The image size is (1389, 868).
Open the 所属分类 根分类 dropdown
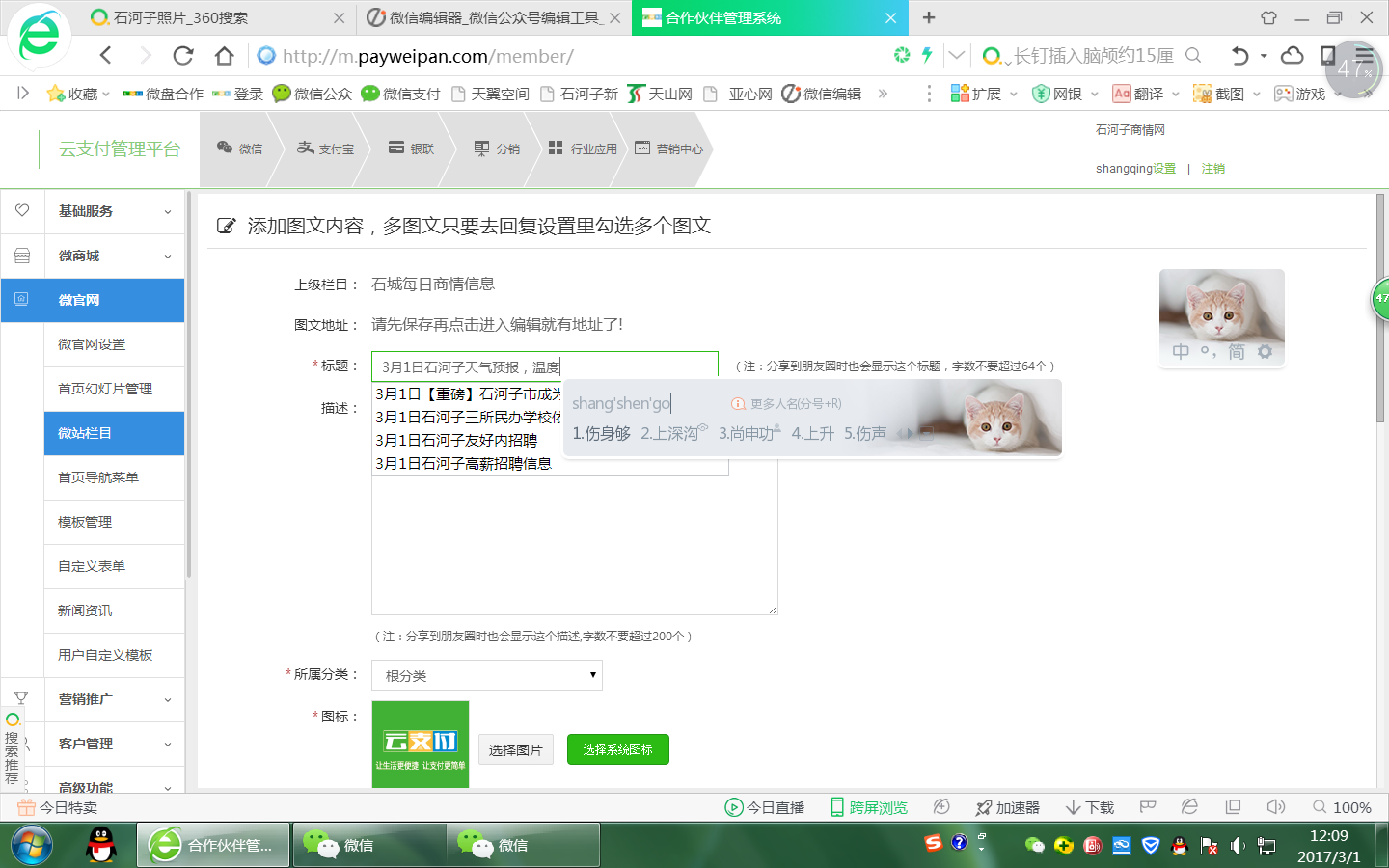(x=487, y=675)
